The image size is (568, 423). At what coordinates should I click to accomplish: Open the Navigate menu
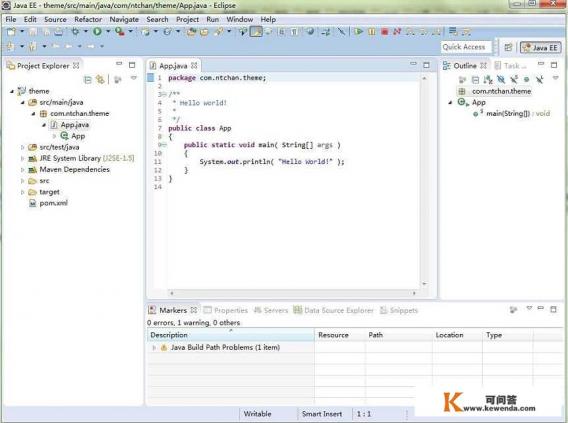124,20
